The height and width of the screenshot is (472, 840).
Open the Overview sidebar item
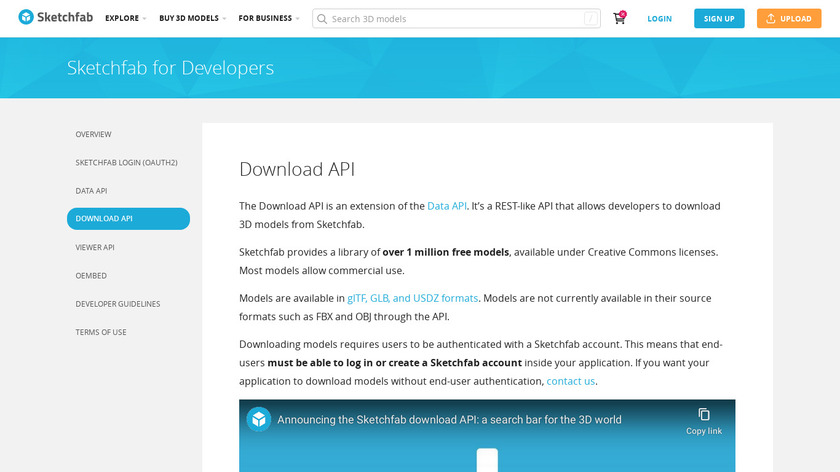pos(93,134)
